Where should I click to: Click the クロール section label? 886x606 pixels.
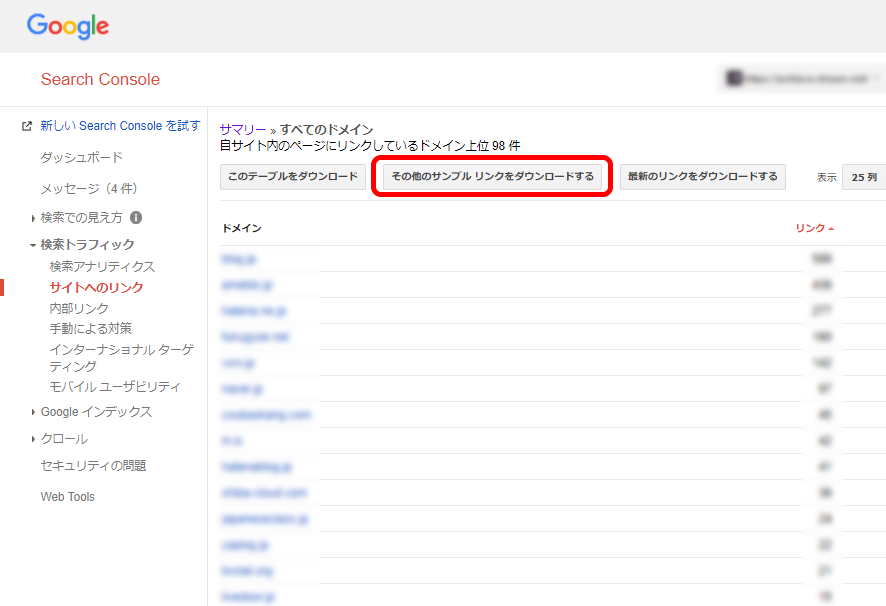point(64,439)
